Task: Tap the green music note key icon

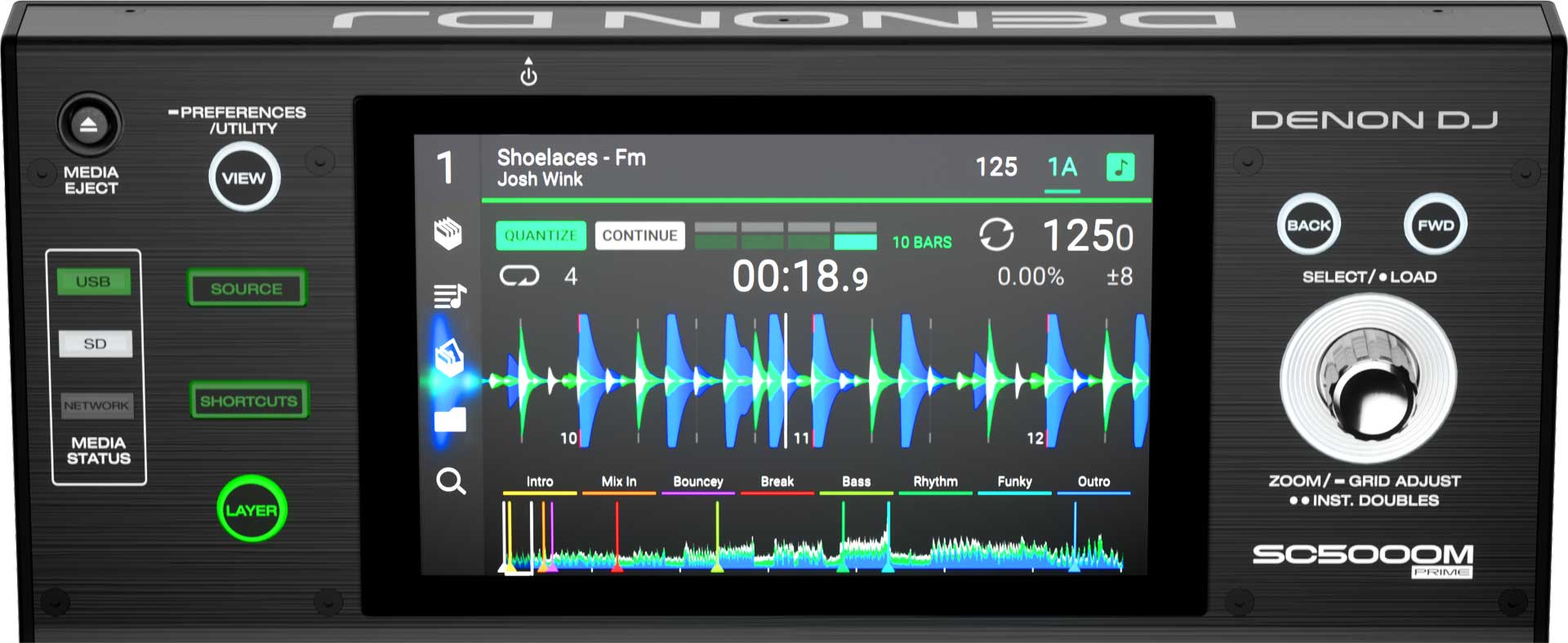Action: [x=1120, y=167]
